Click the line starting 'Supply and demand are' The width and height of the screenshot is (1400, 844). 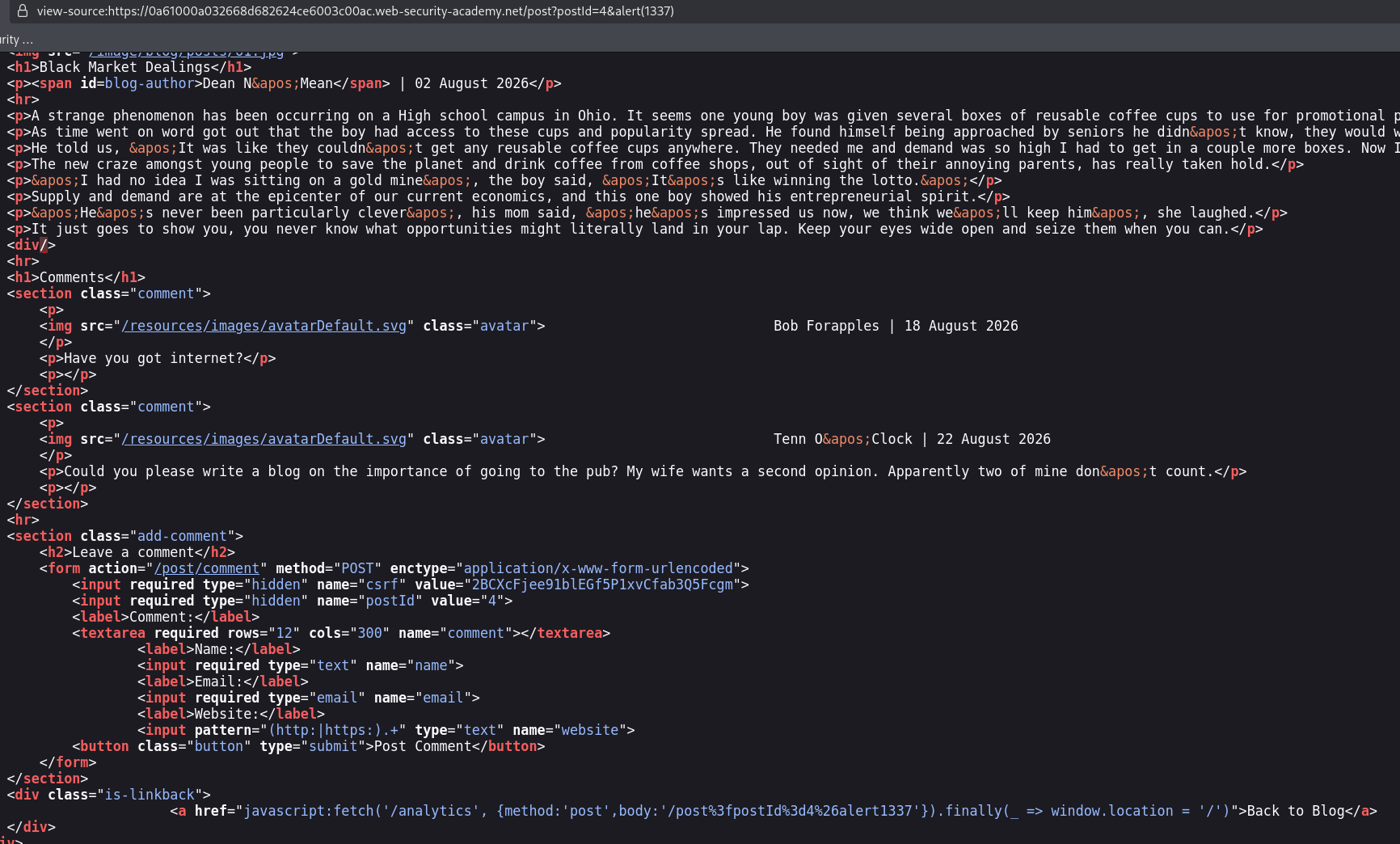point(509,196)
